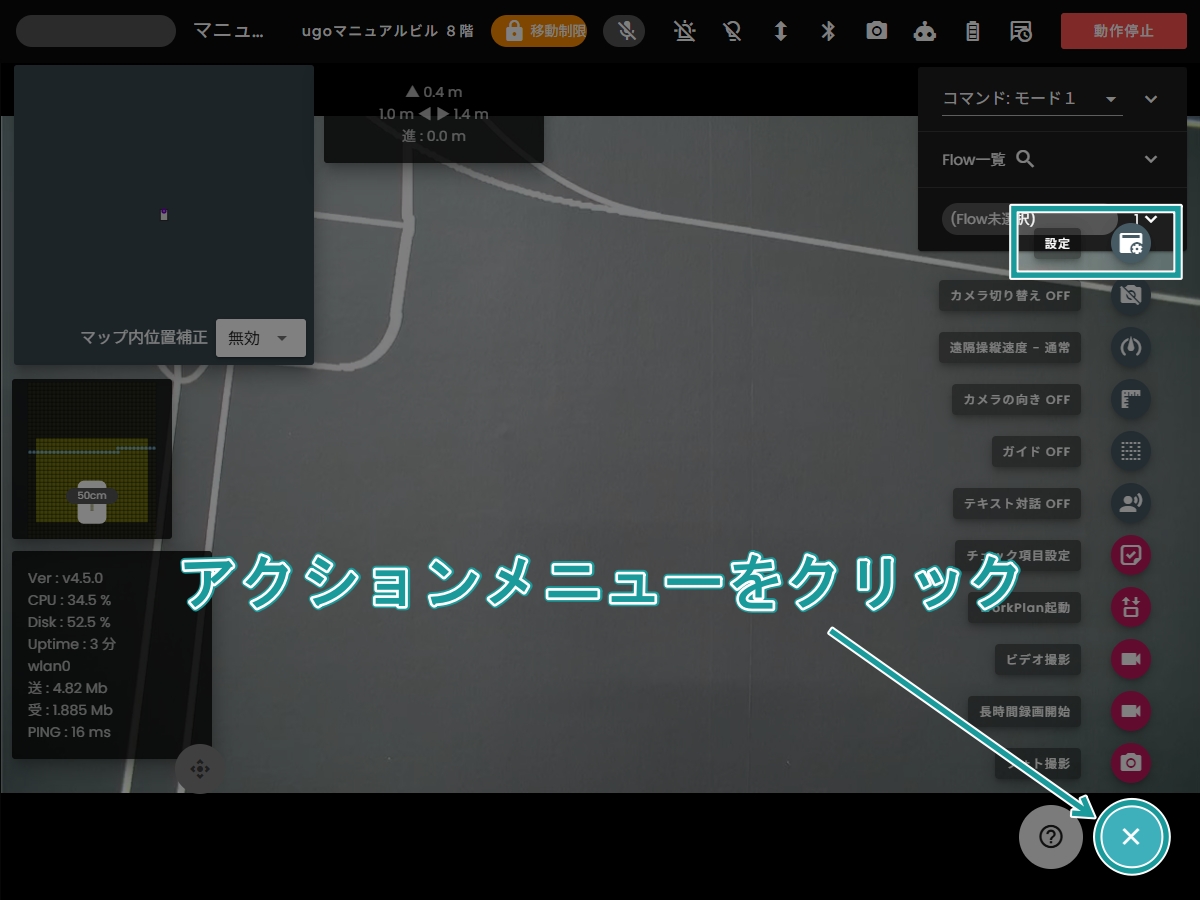Image resolution: width=1200 pixels, height=900 pixels.
Task: Launch WorkPlan via its round icon
Action: [x=1131, y=607]
